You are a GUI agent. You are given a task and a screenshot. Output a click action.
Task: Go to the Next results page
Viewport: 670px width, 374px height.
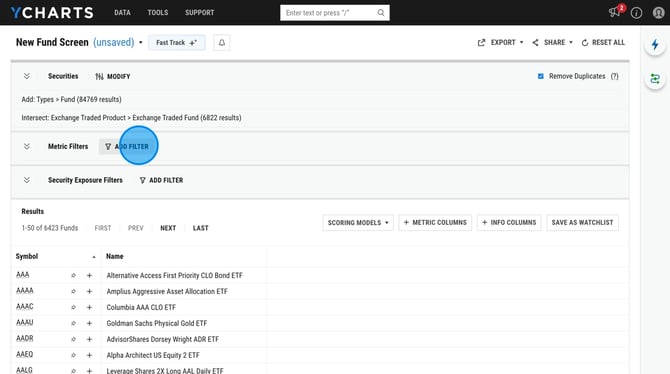(x=168, y=228)
